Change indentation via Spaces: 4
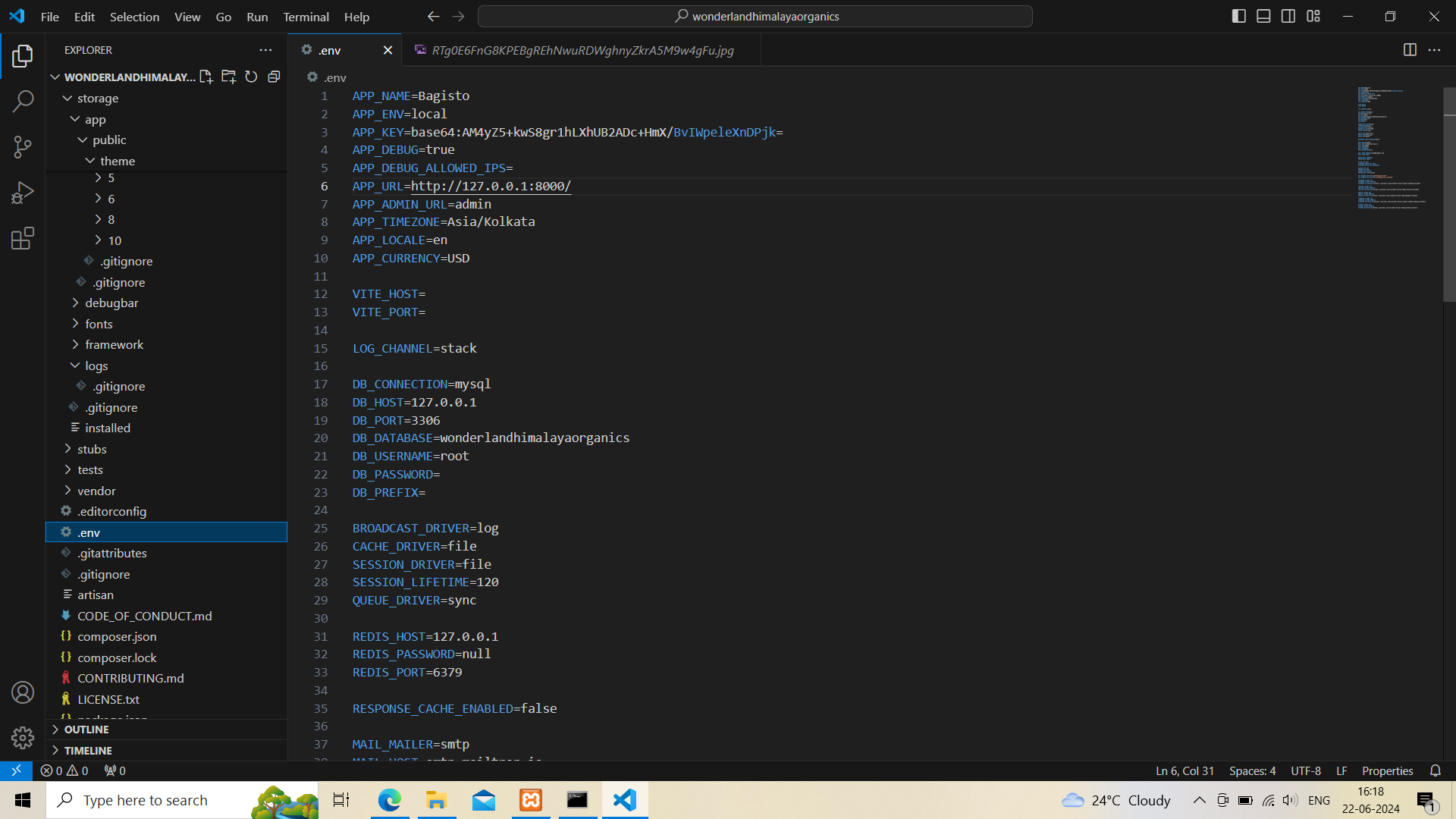This screenshot has width=1456, height=819. coord(1252,770)
